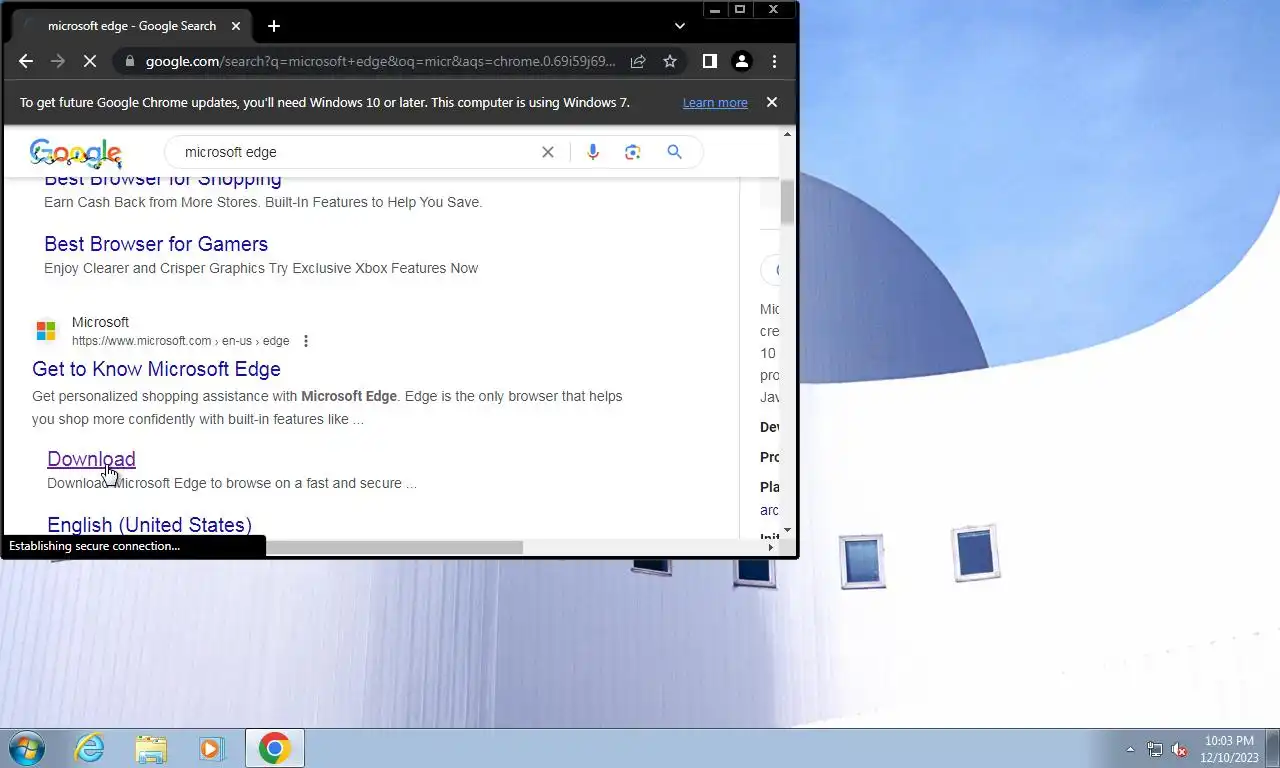The height and width of the screenshot is (768, 1280).
Task: Share this page icon in address bar
Action: point(638,61)
